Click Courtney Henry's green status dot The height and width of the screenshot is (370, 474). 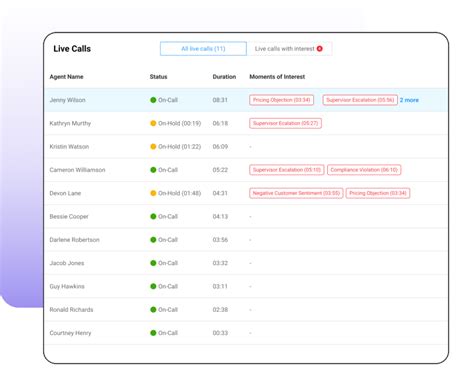coord(153,333)
